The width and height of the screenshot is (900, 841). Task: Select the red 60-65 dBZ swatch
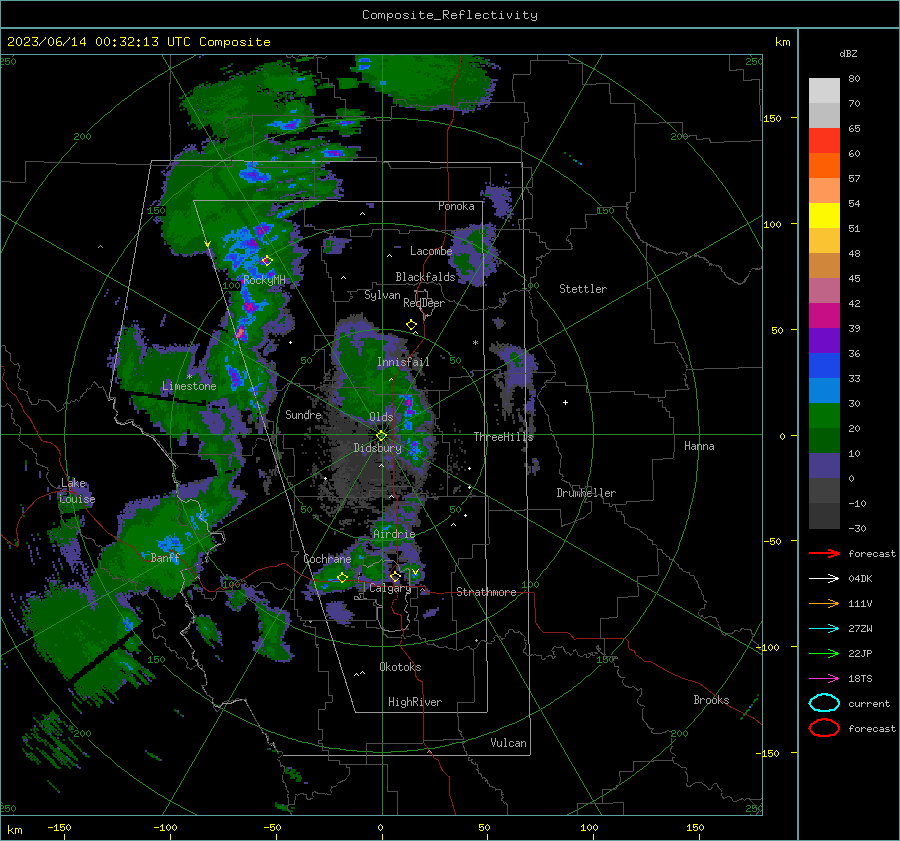tap(824, 141)
